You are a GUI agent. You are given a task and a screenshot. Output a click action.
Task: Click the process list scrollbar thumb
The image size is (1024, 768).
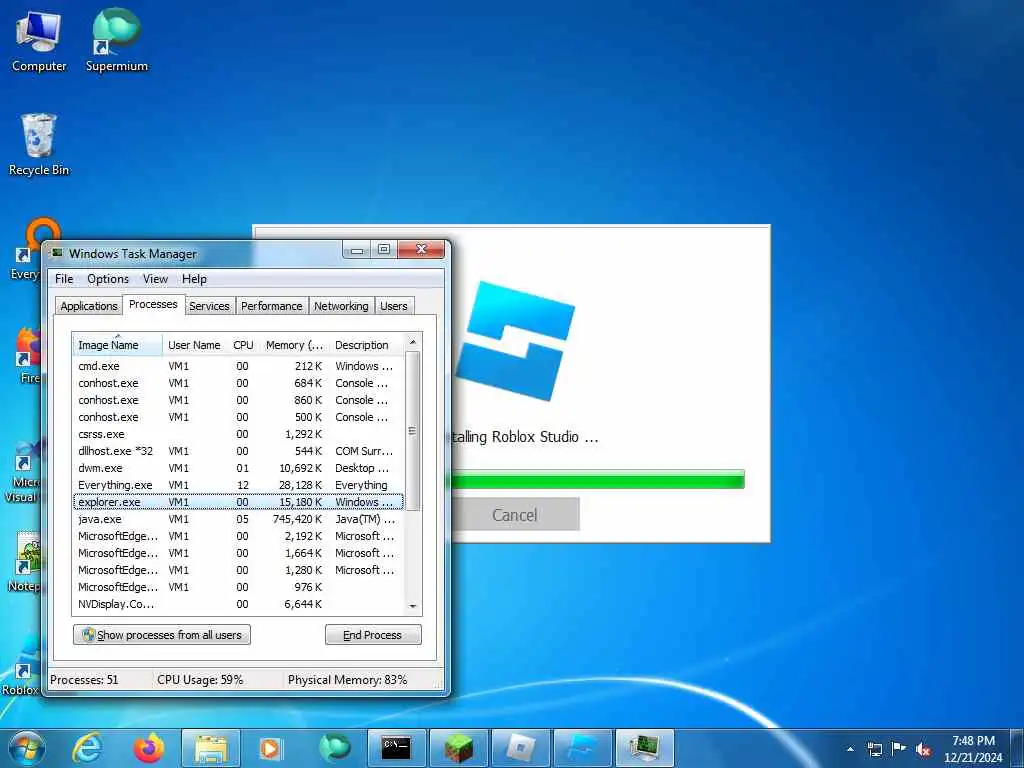(412, 431)
